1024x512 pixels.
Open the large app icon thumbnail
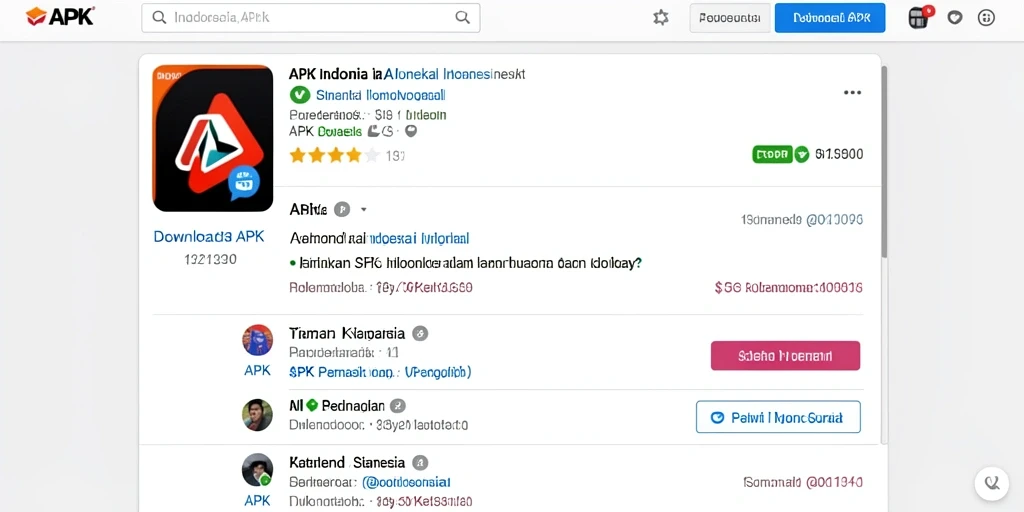coord(212,138)
